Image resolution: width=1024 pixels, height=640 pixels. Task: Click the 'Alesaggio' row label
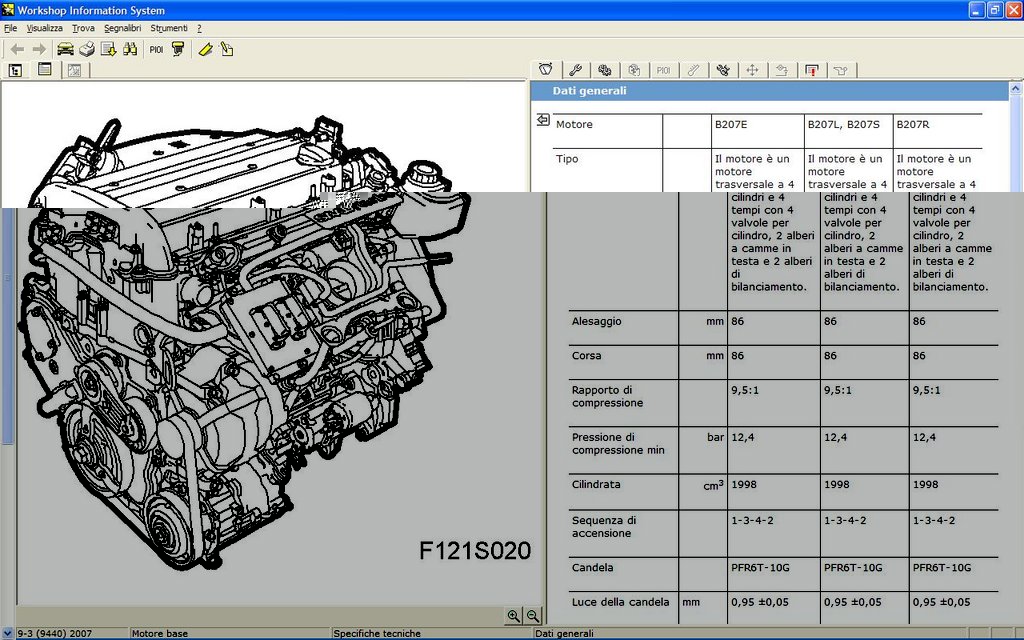click(x=596, y=321)
